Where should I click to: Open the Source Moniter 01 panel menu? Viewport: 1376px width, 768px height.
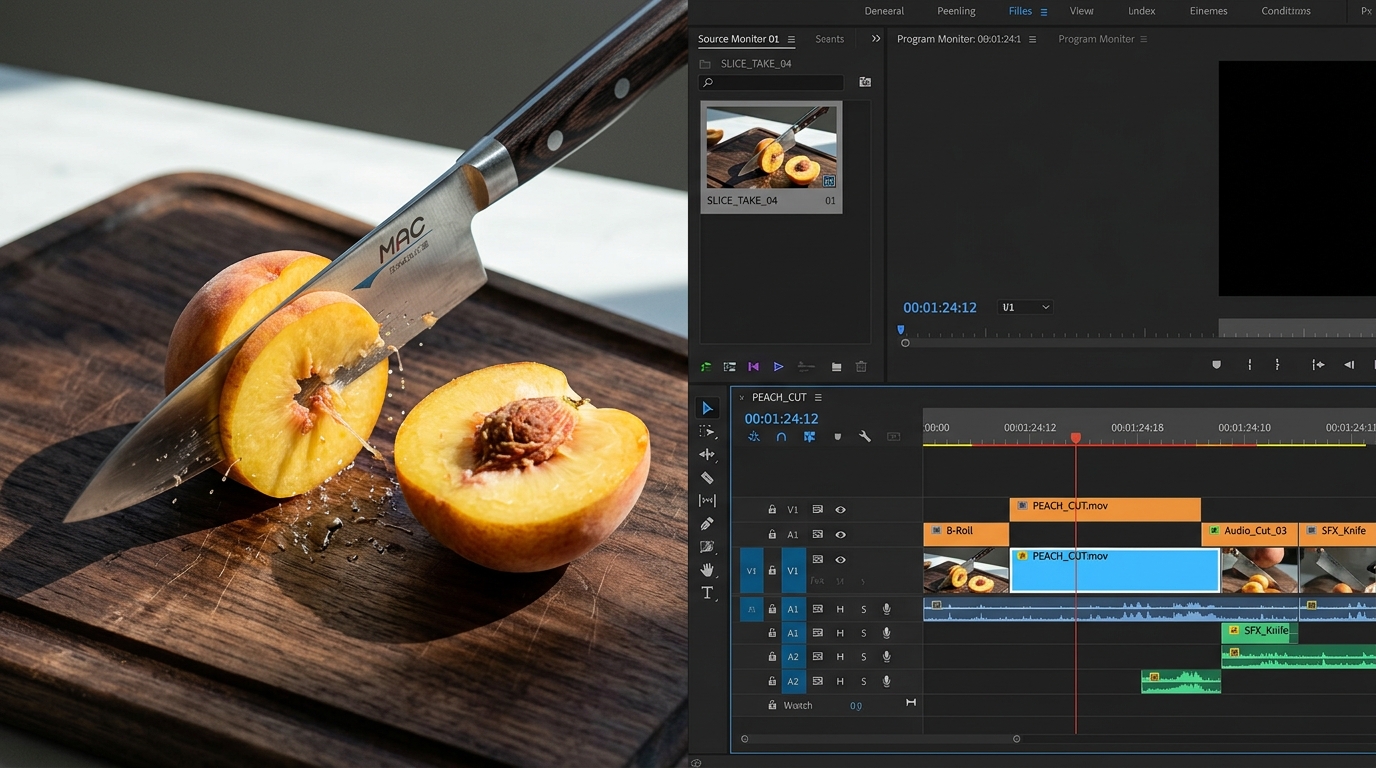point(791,40)
